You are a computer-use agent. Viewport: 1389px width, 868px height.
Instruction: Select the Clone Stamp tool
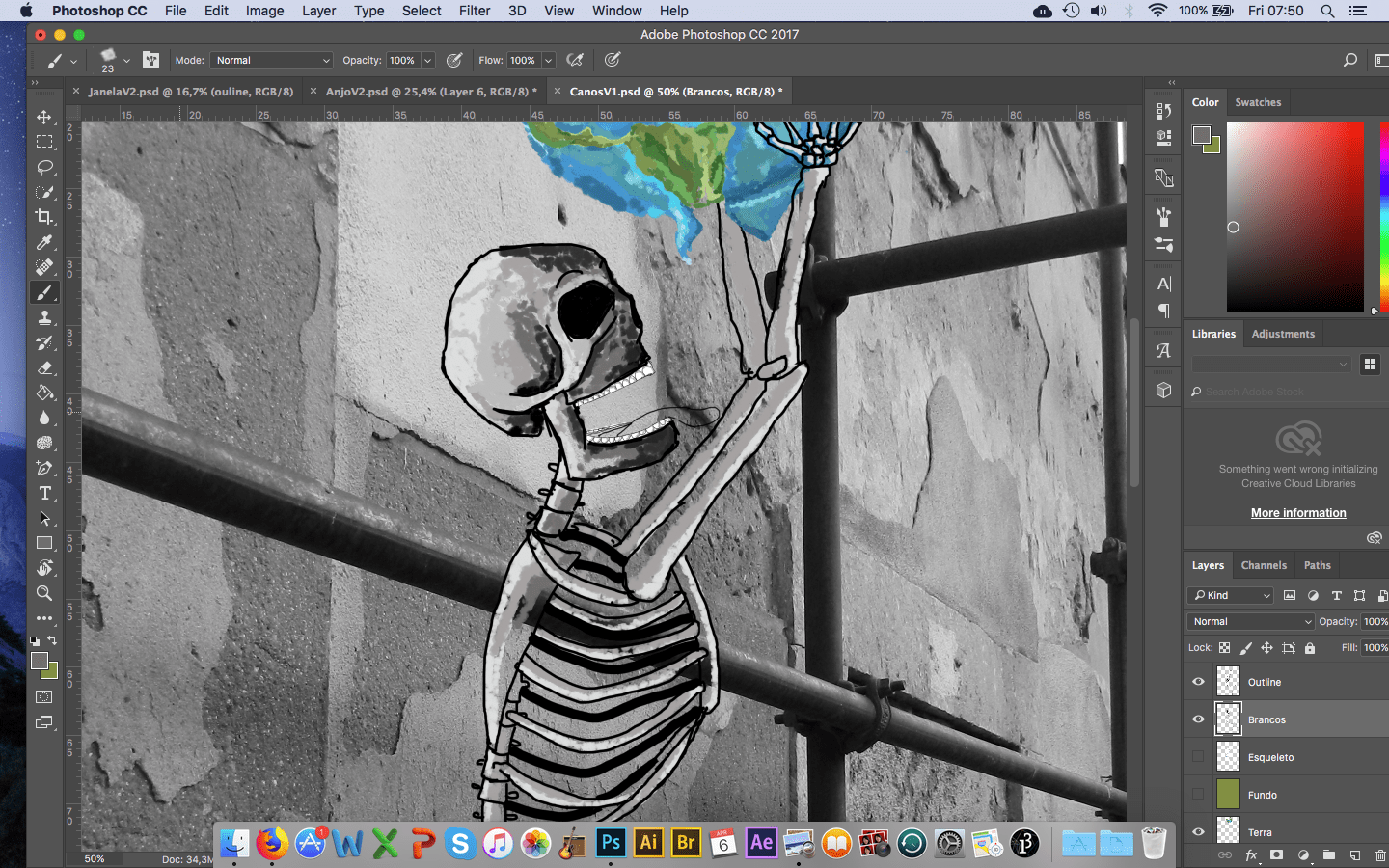[44, 317]
